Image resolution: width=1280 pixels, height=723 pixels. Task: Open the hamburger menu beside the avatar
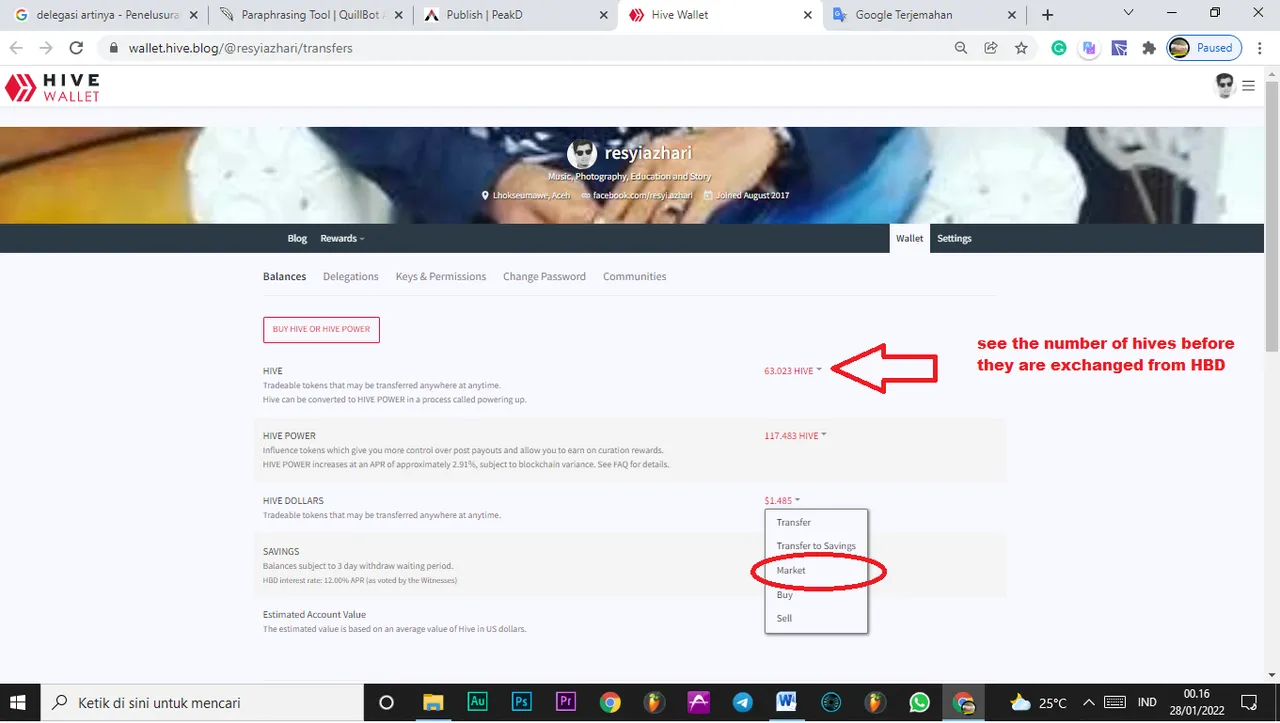point(1248,86)
